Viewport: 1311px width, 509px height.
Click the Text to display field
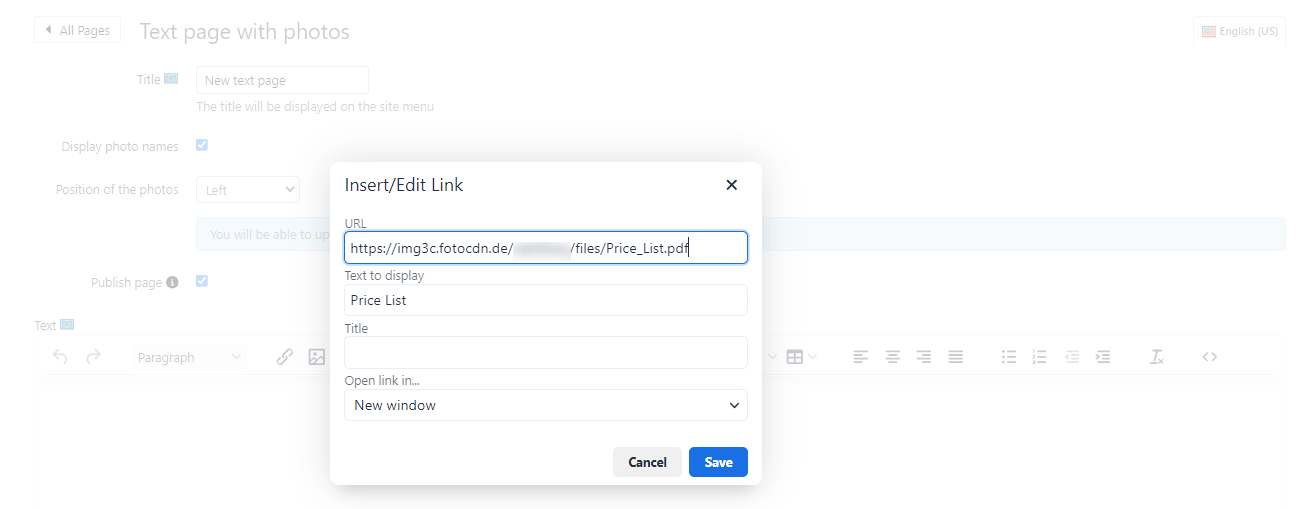tap(546, 300)
